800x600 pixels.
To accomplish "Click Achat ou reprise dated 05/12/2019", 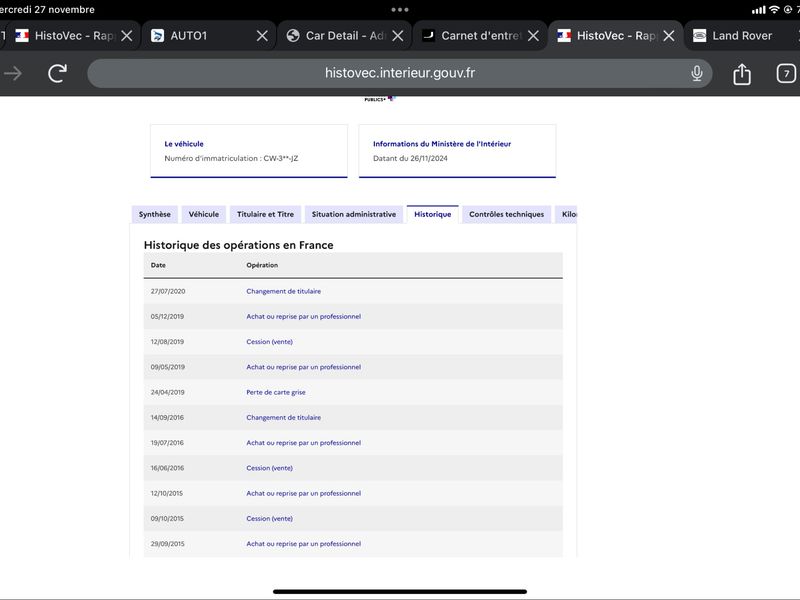I will pyautogui.click(x=304, y=316).
